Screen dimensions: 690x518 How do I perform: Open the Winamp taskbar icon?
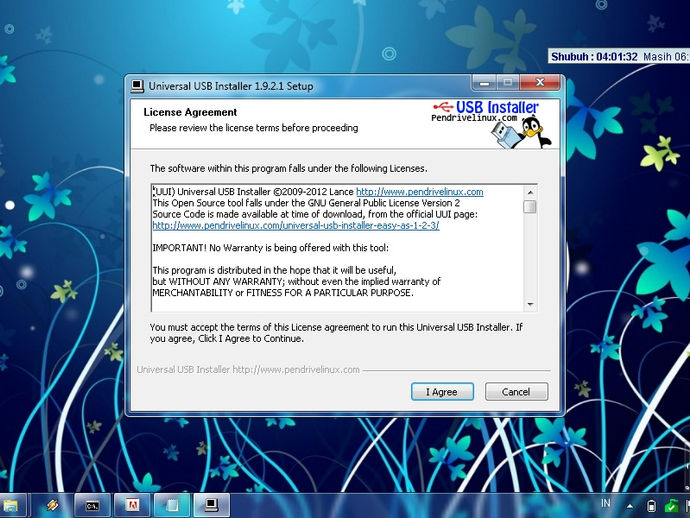tap(52, 505)
